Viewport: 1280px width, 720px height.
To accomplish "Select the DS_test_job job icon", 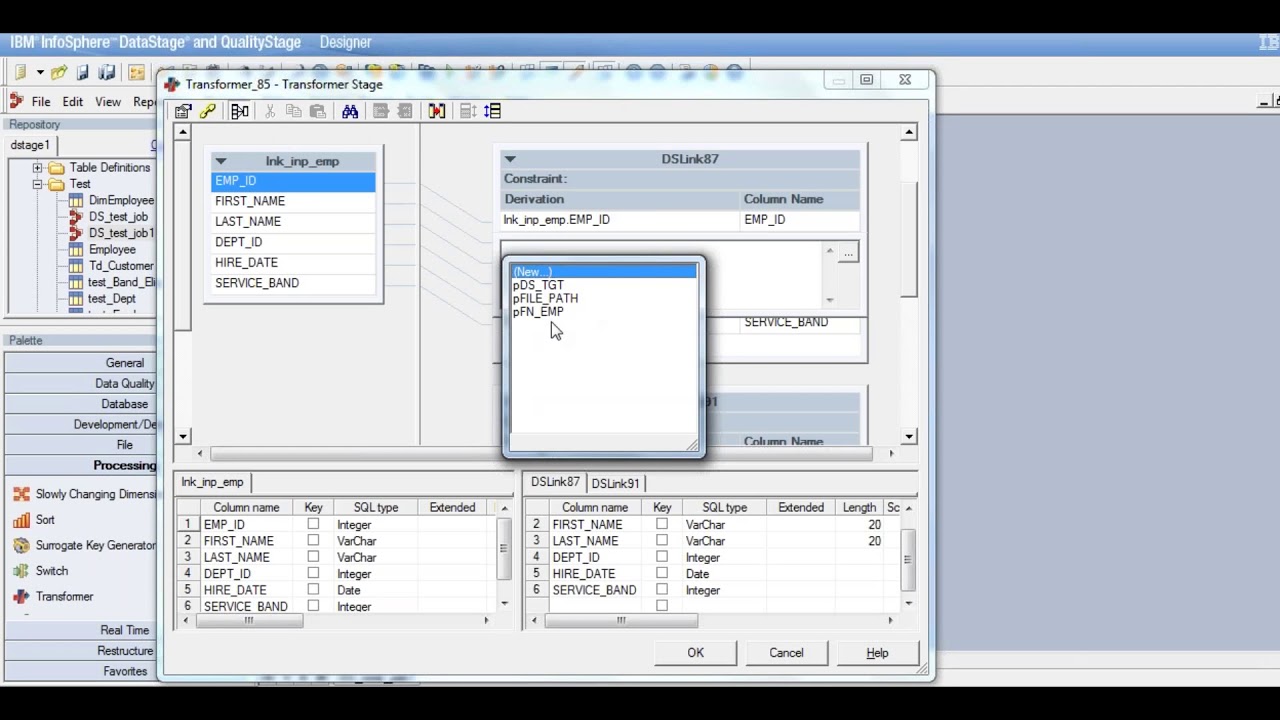I will point(76,216).
